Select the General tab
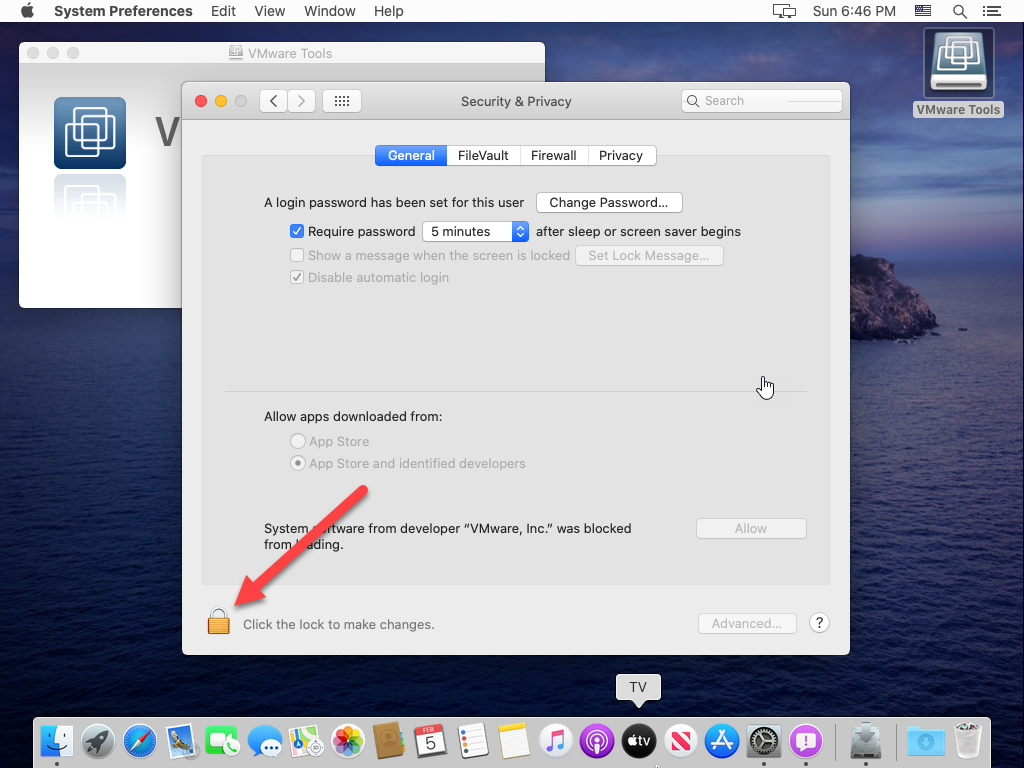1024x768 pixels. 411,155
